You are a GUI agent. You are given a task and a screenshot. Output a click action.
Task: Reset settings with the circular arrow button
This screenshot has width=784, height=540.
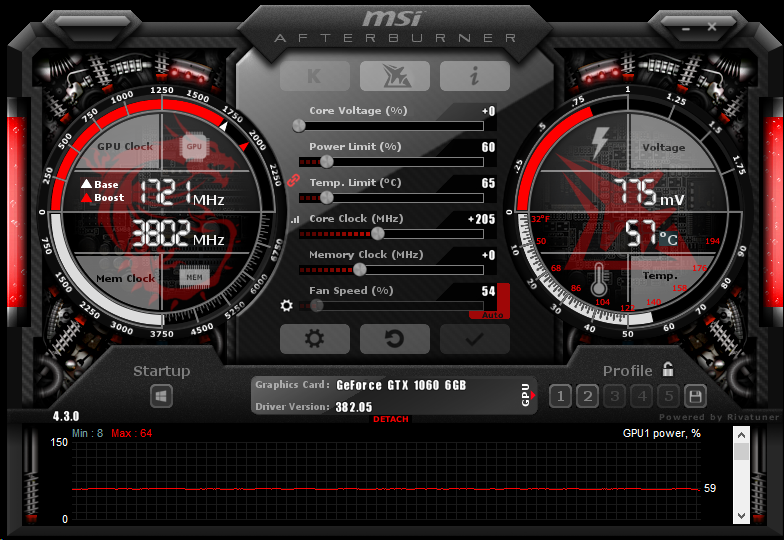[x=394, y=339]
